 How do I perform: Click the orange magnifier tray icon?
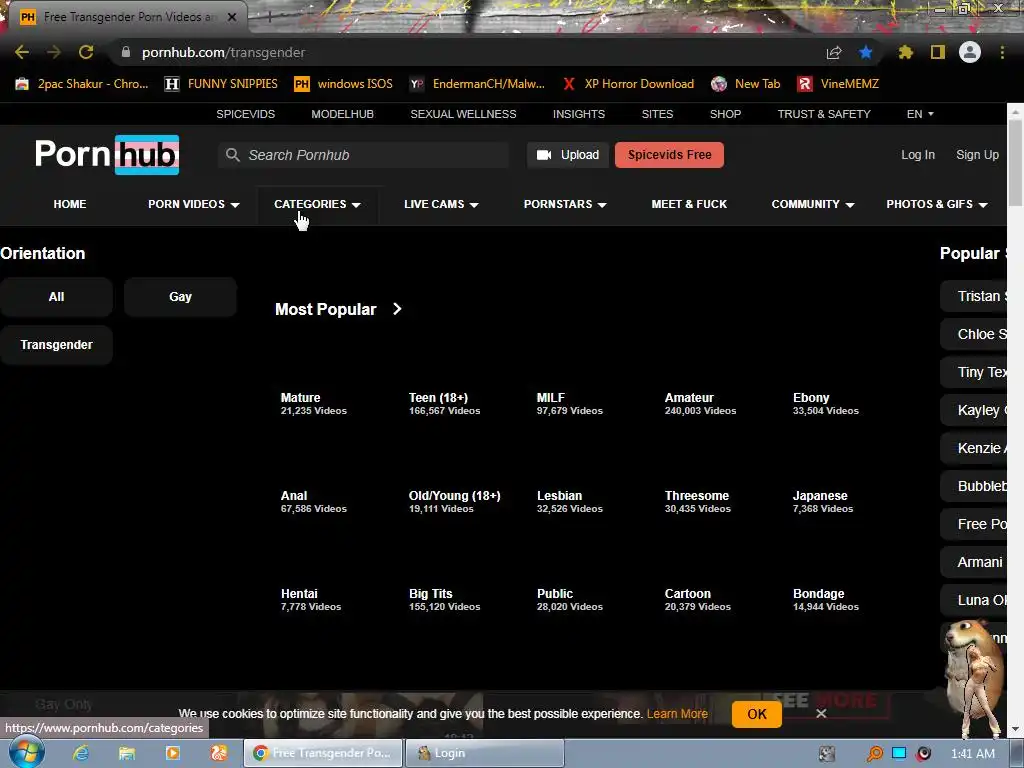pos(874,754)
